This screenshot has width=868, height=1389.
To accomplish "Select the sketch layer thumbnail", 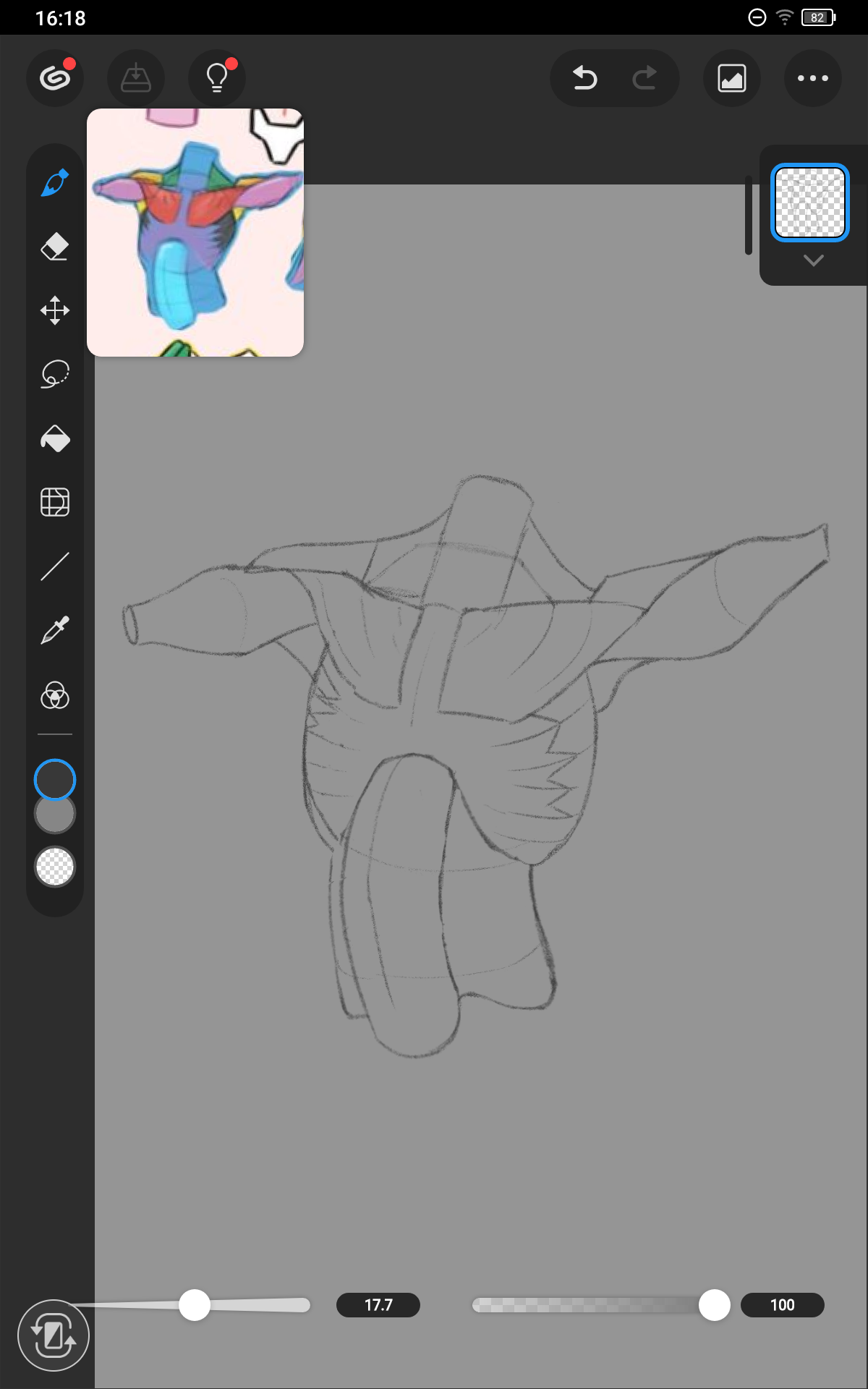I will [x=809, y=203].
